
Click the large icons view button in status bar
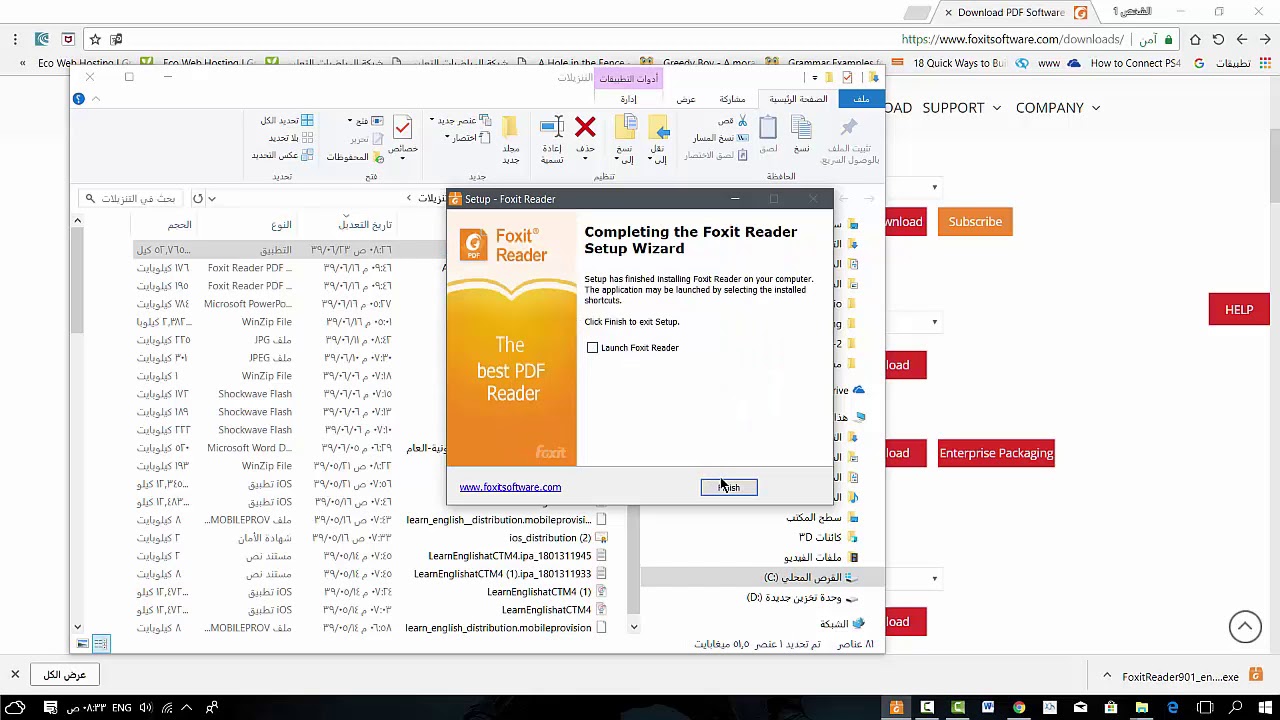click(83, 644)
